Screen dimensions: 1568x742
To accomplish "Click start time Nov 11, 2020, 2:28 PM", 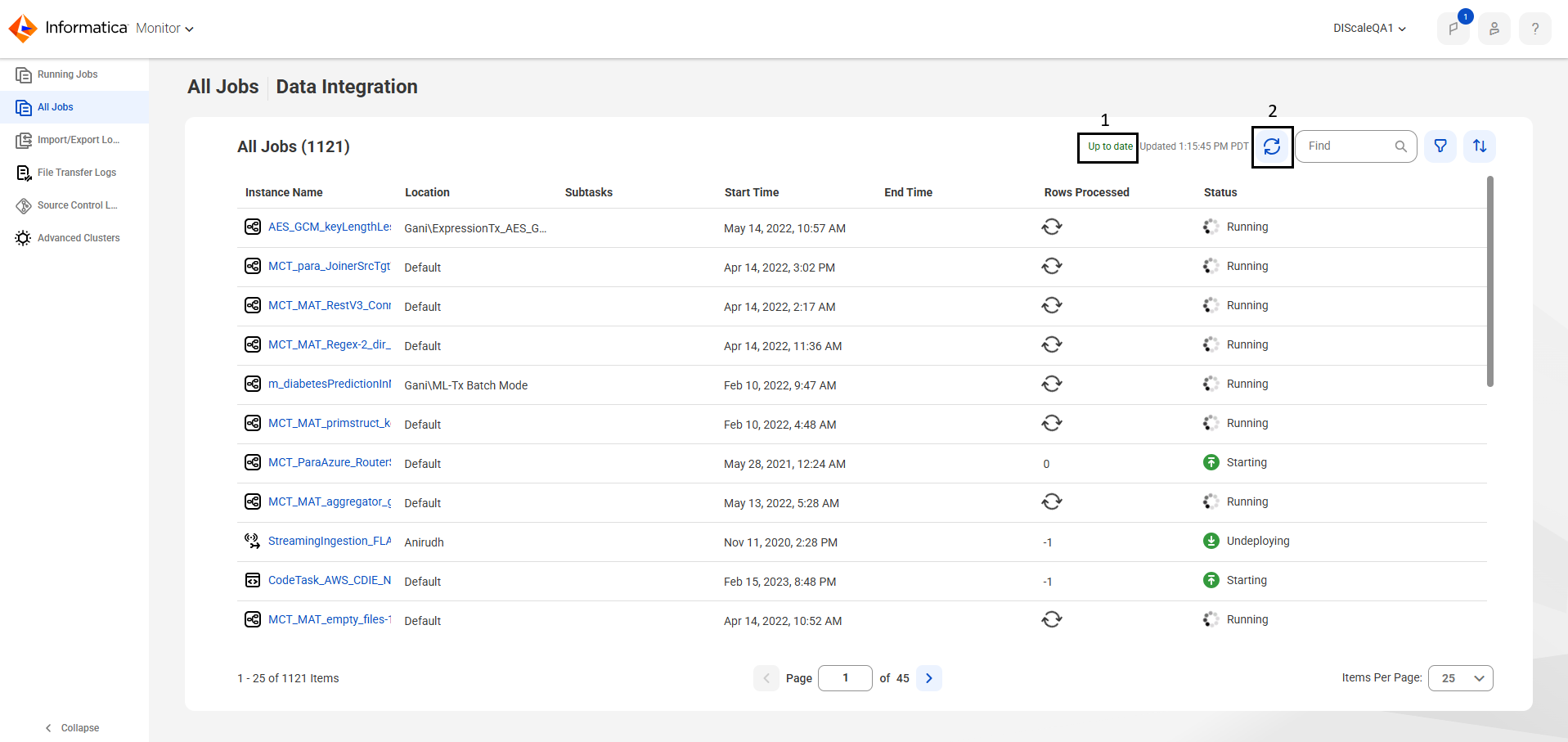I will tap(780, 542).
